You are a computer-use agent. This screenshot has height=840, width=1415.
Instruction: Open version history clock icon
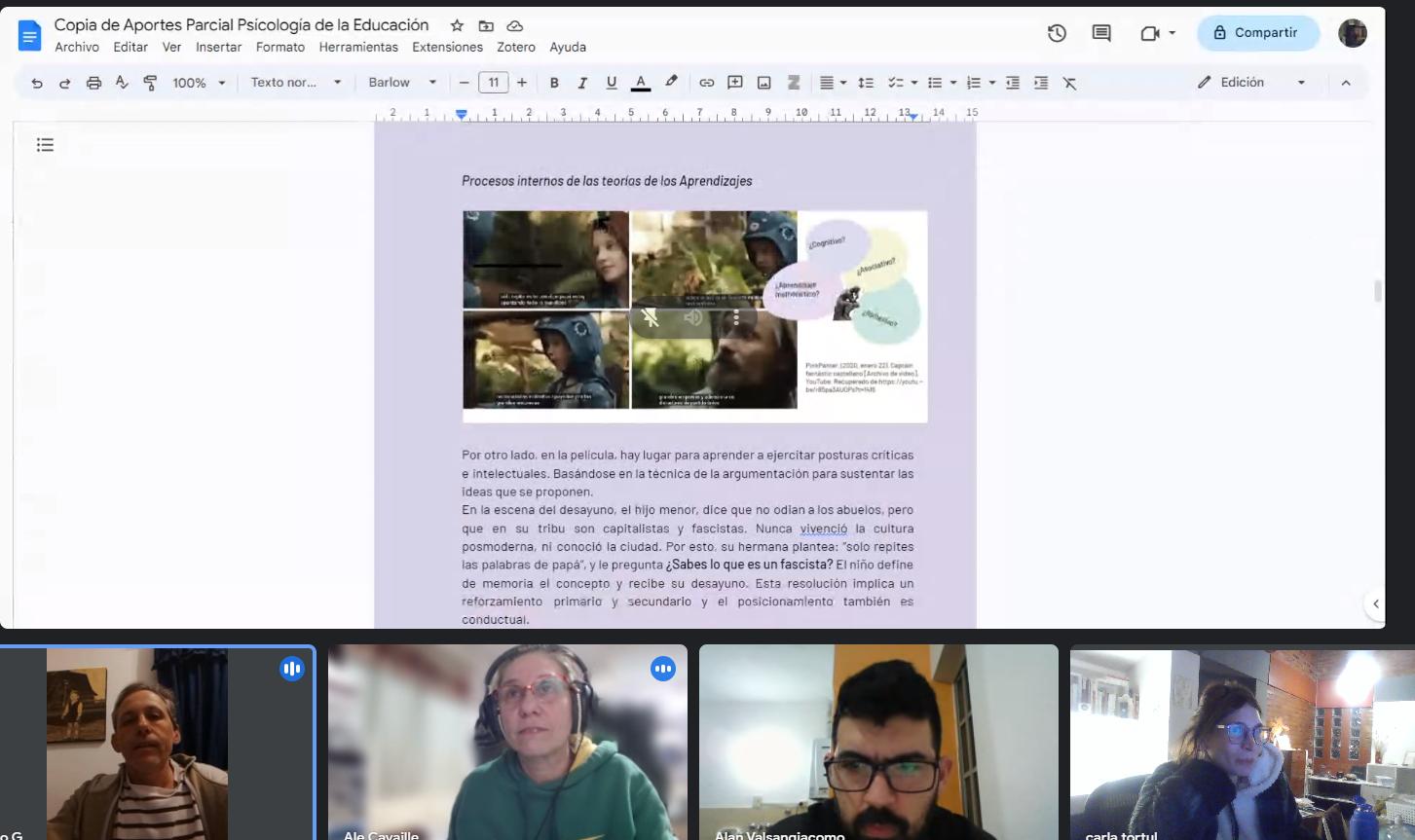[x=1057, y=33]
